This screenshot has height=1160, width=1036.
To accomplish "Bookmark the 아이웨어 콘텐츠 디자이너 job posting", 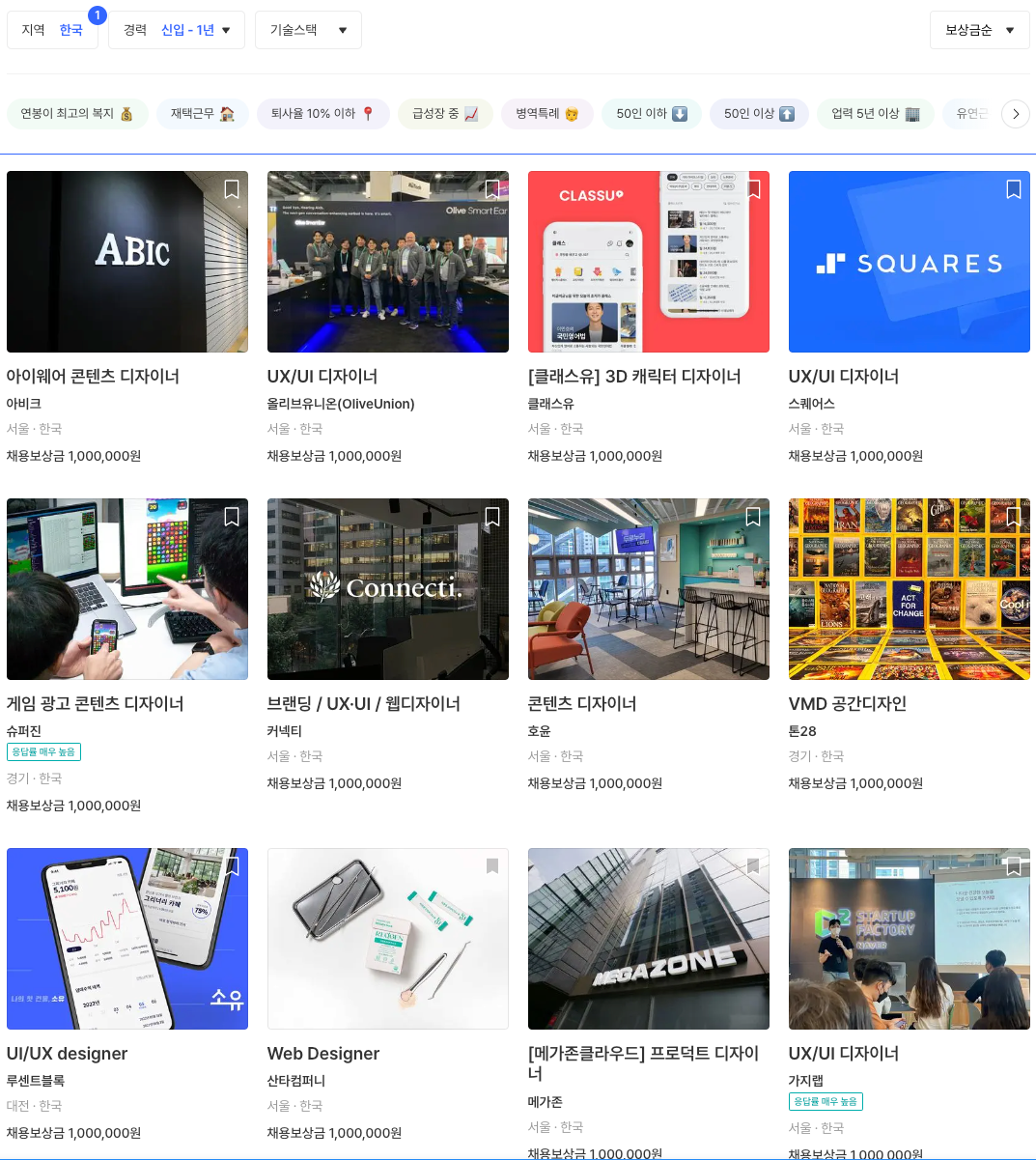I will tap(232, 189).
